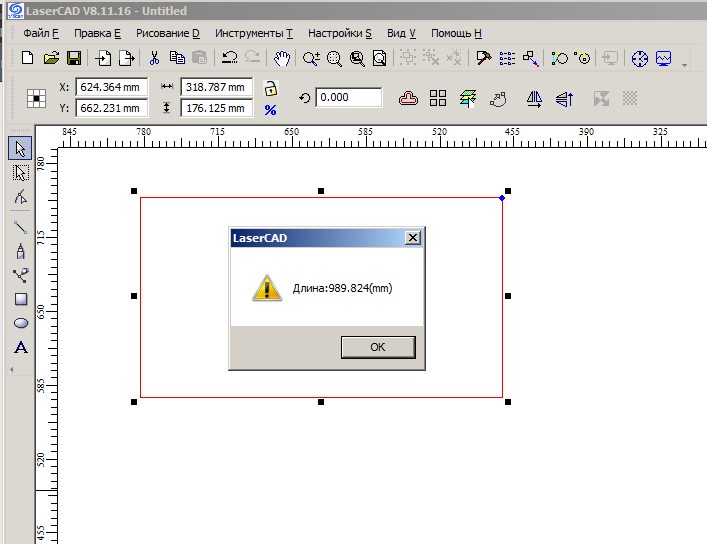
Task: Select the node edit tool
Action: (21, 197)
